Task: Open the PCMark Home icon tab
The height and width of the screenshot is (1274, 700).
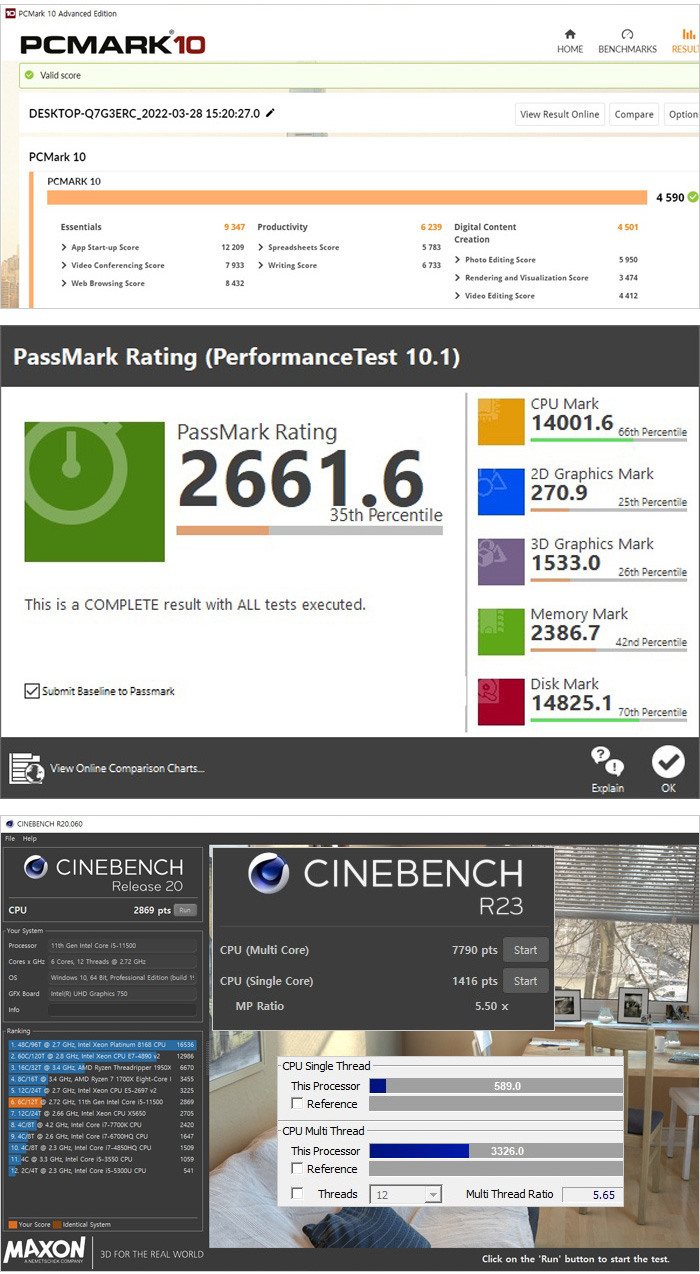Action: click(570, 34)
